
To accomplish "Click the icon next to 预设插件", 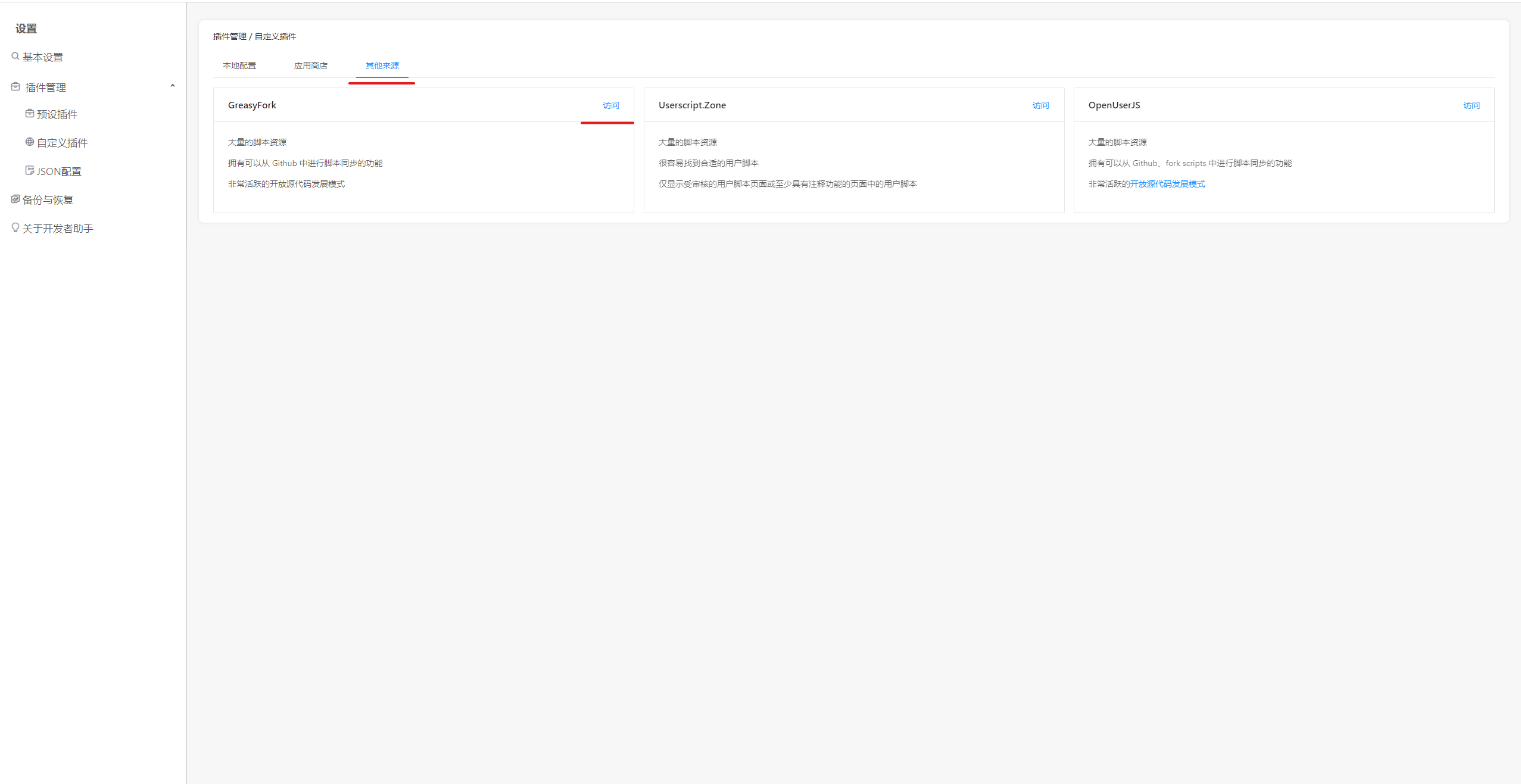I will [x=30, y=114].
